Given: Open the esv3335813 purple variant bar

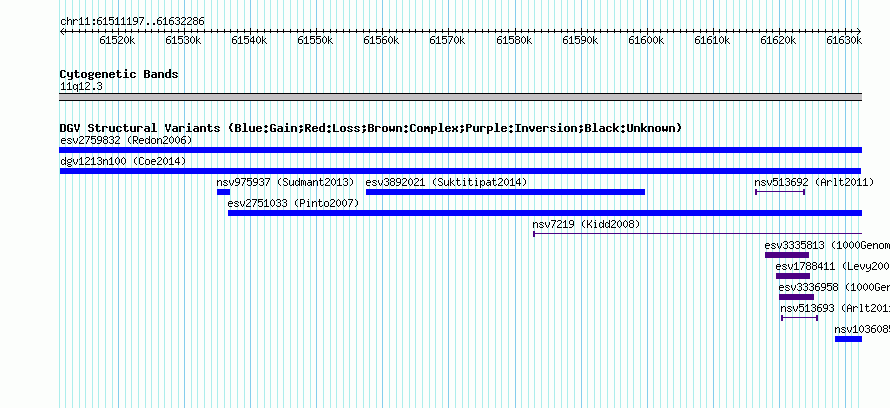Looking at the screenshot, I should pos(787,255).
